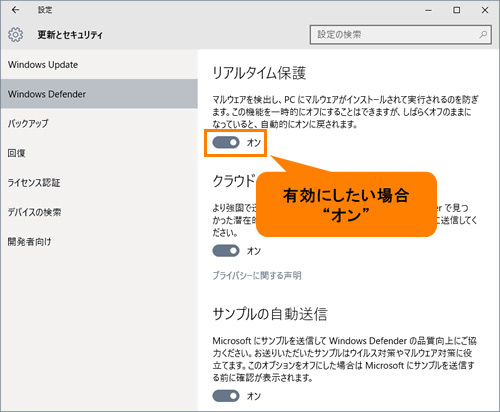Open デバイスの検索 section

[x=99, y=212]
